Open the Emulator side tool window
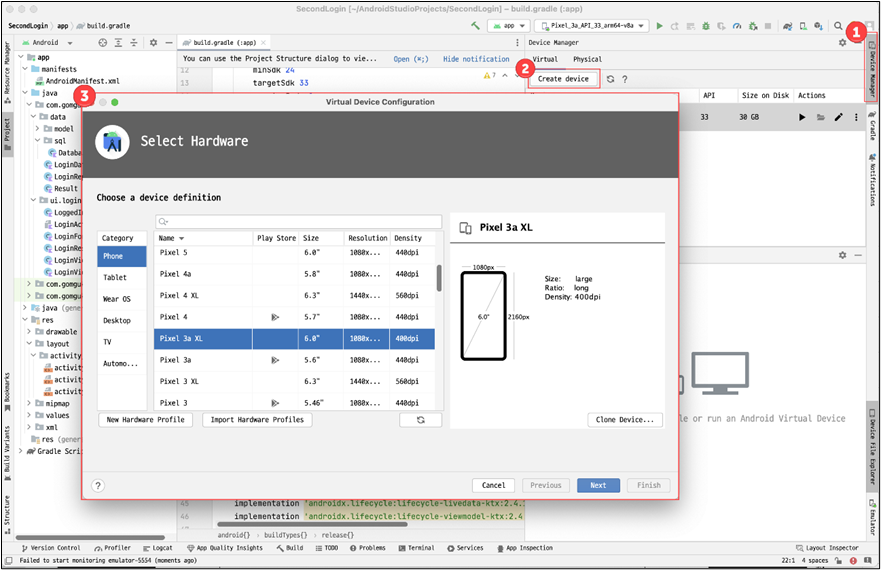Image resolution: width=881 pixels, height=570 pixels. [x=872, y=517]
